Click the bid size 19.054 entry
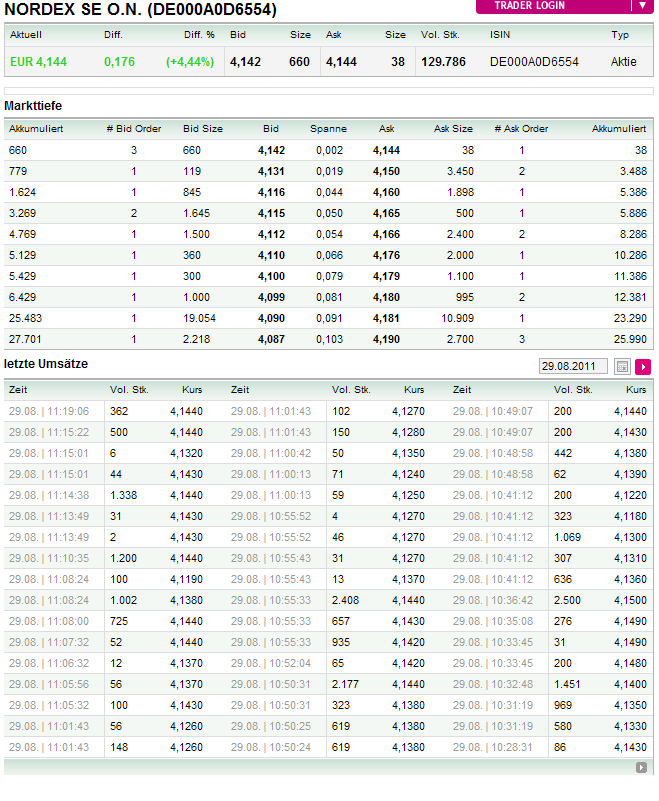659x801 pixels. pyautogui.click(x=199, y=318)
